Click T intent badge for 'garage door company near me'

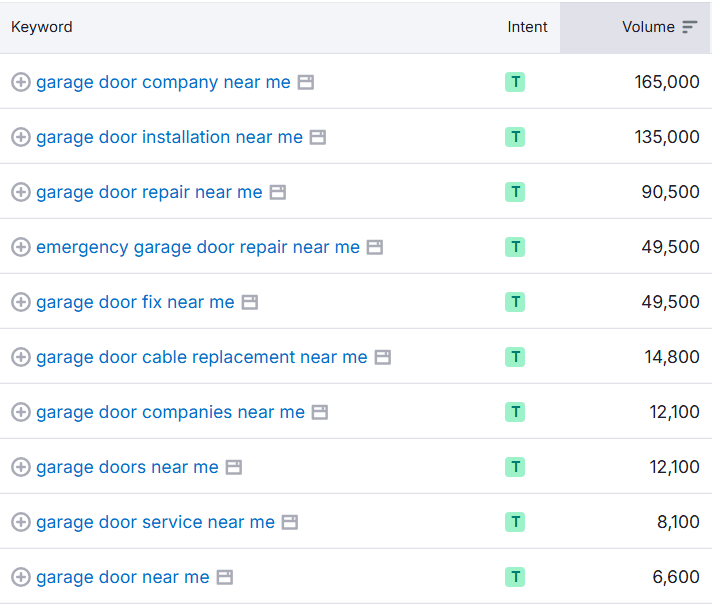point(515,82)
